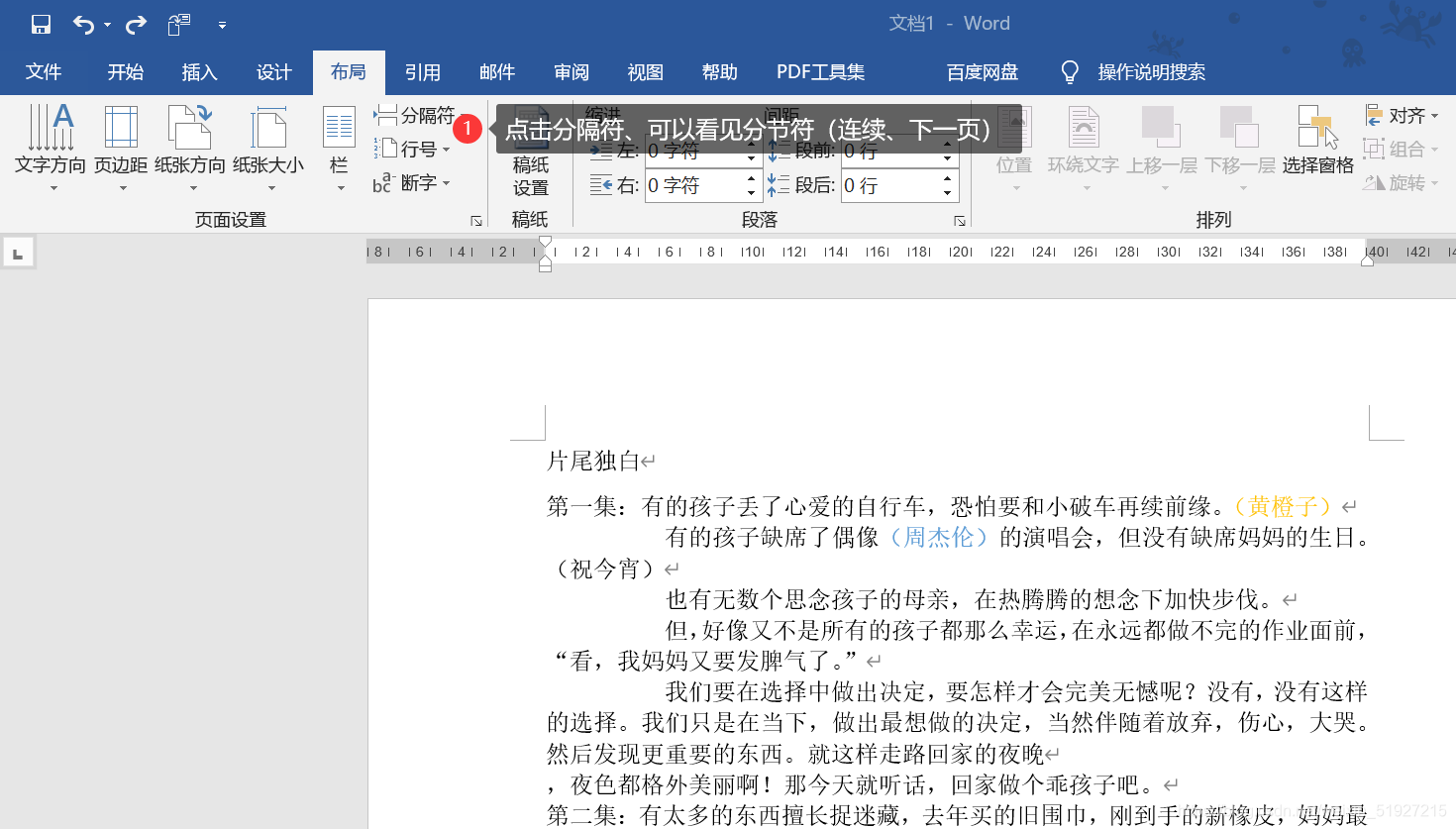This screenshot has height=829, width=1456.
Task: Open the 文件 menu
Action: (x=44, y=71)
